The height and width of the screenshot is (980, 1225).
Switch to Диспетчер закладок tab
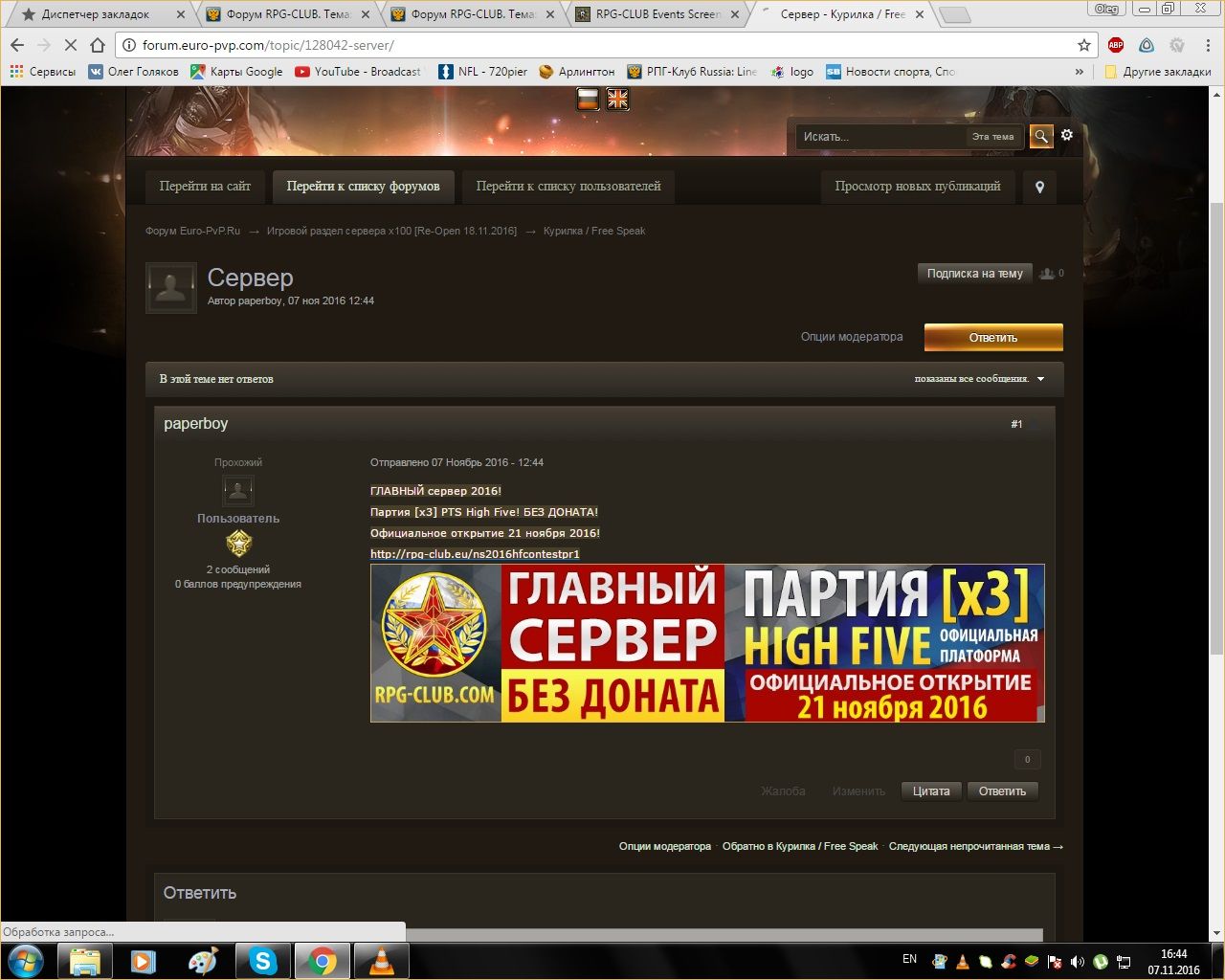tap(99, 14)
